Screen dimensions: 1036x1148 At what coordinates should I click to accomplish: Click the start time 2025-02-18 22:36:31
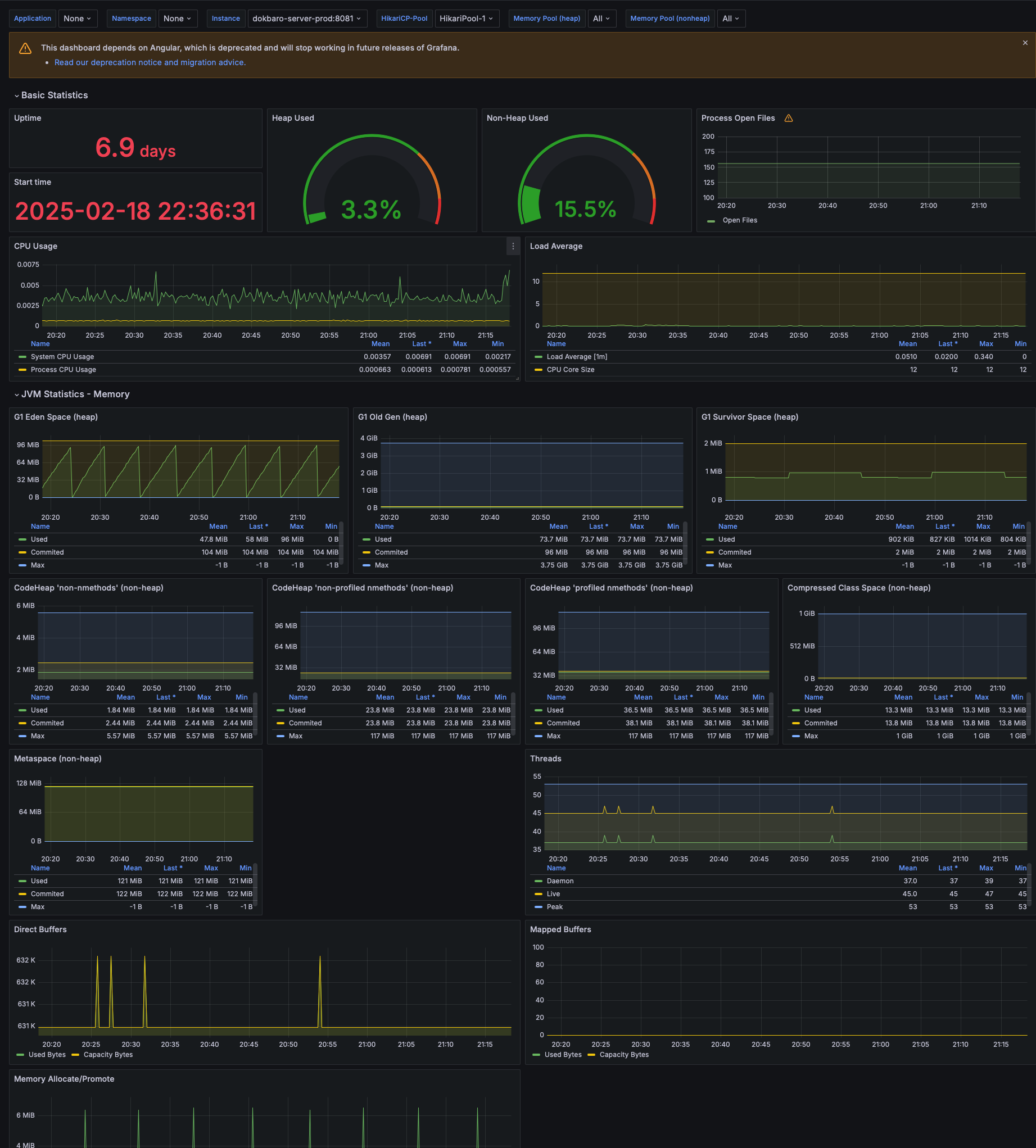tap(135, 211)
